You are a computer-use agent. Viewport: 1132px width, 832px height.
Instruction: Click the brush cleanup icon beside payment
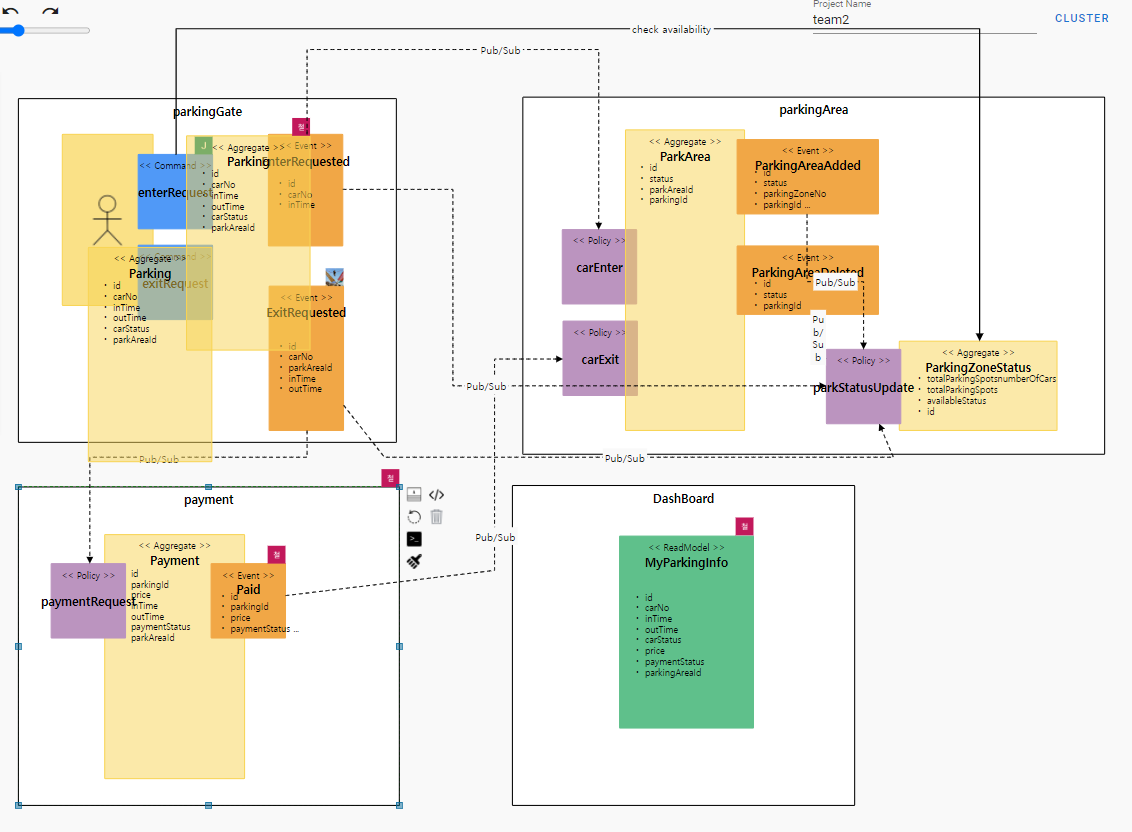click(x=414, y=561)
